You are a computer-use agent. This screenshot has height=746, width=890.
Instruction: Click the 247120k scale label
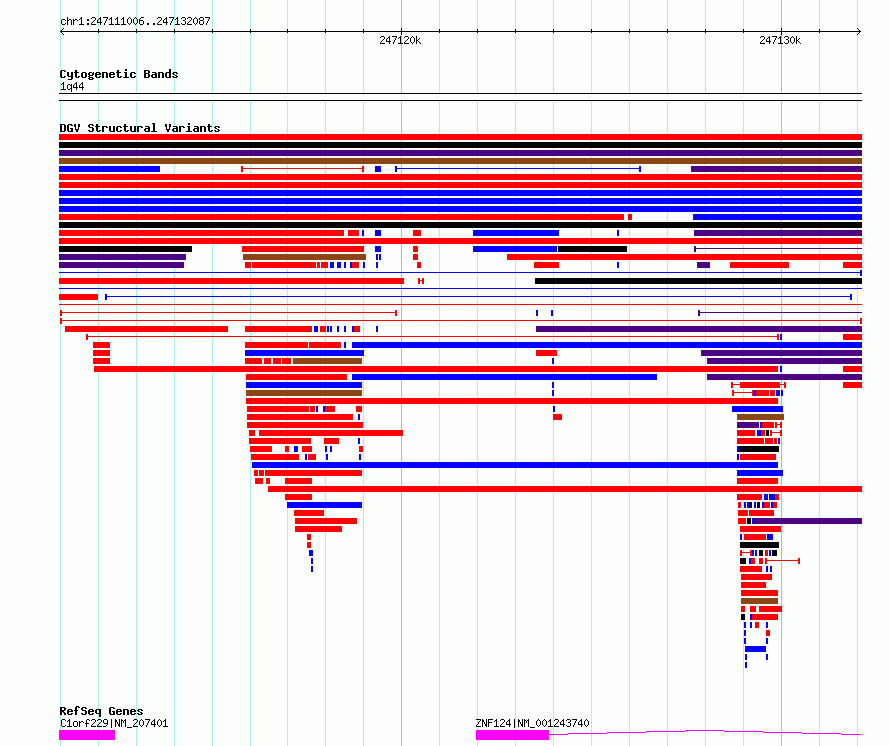click(x=400, y=40)
